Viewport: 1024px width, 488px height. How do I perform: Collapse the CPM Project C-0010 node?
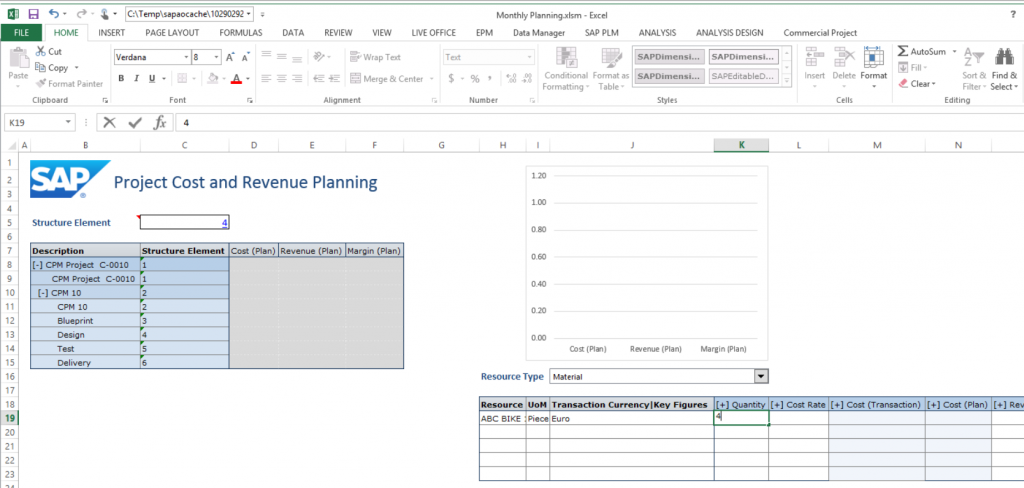click(38, 265)
